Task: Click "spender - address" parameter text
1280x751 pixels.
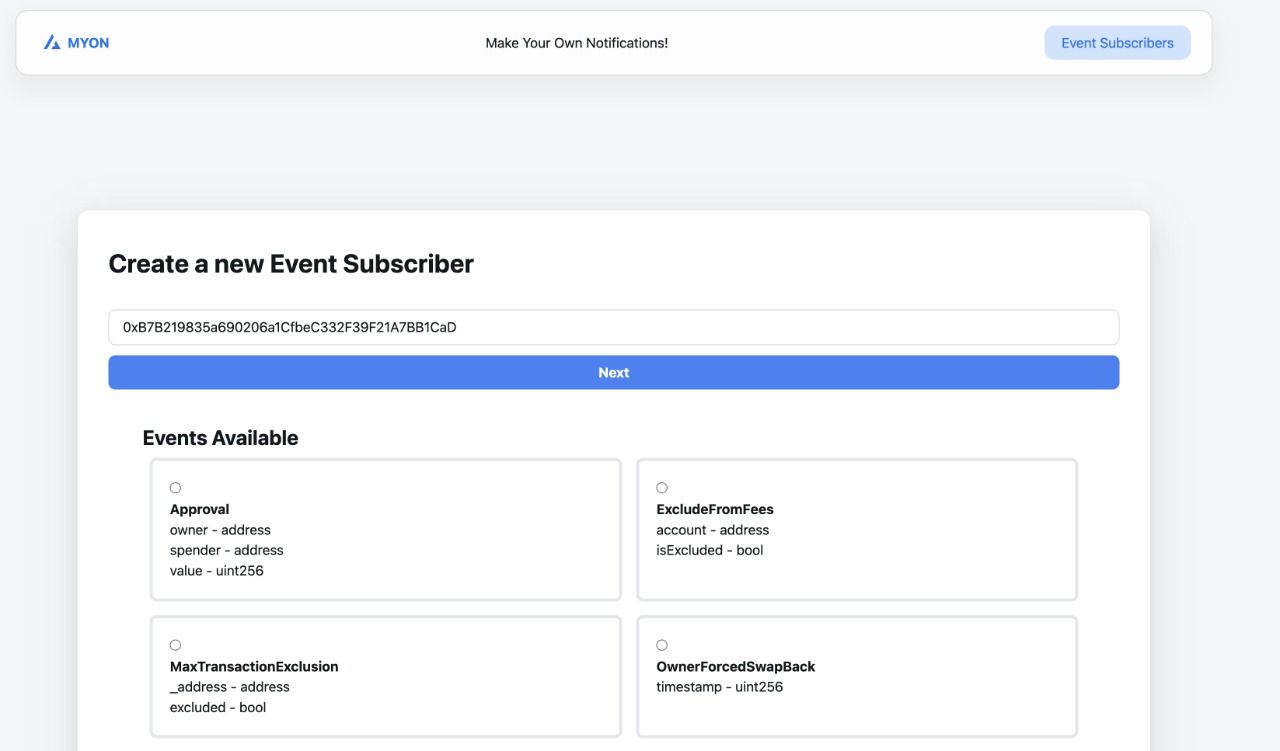Action: coord(226,550)
